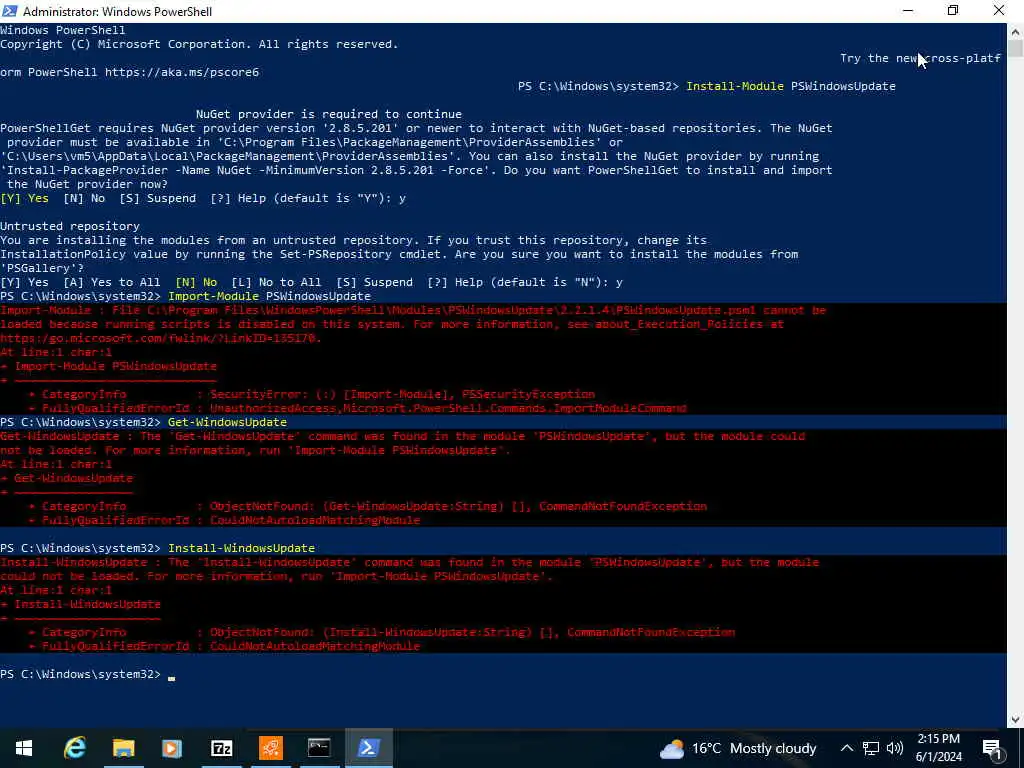Minimize the PowerShell window

[908, 11]
